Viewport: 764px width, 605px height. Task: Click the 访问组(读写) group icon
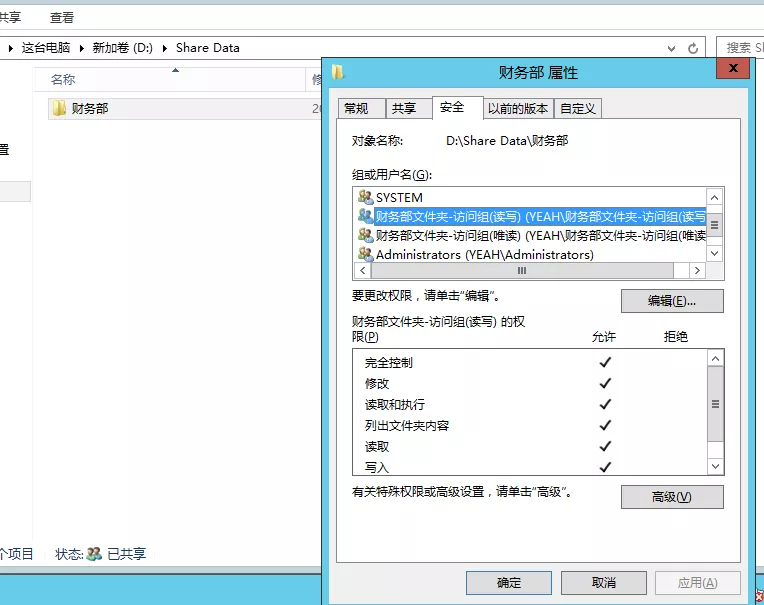point(365,216)
